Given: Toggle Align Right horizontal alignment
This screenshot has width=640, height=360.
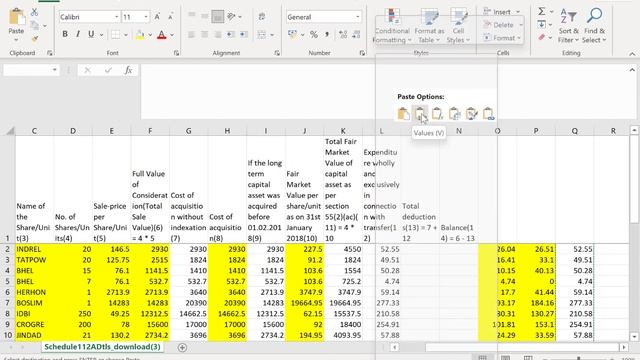Looking at the screenshot, I should [218, 35].
